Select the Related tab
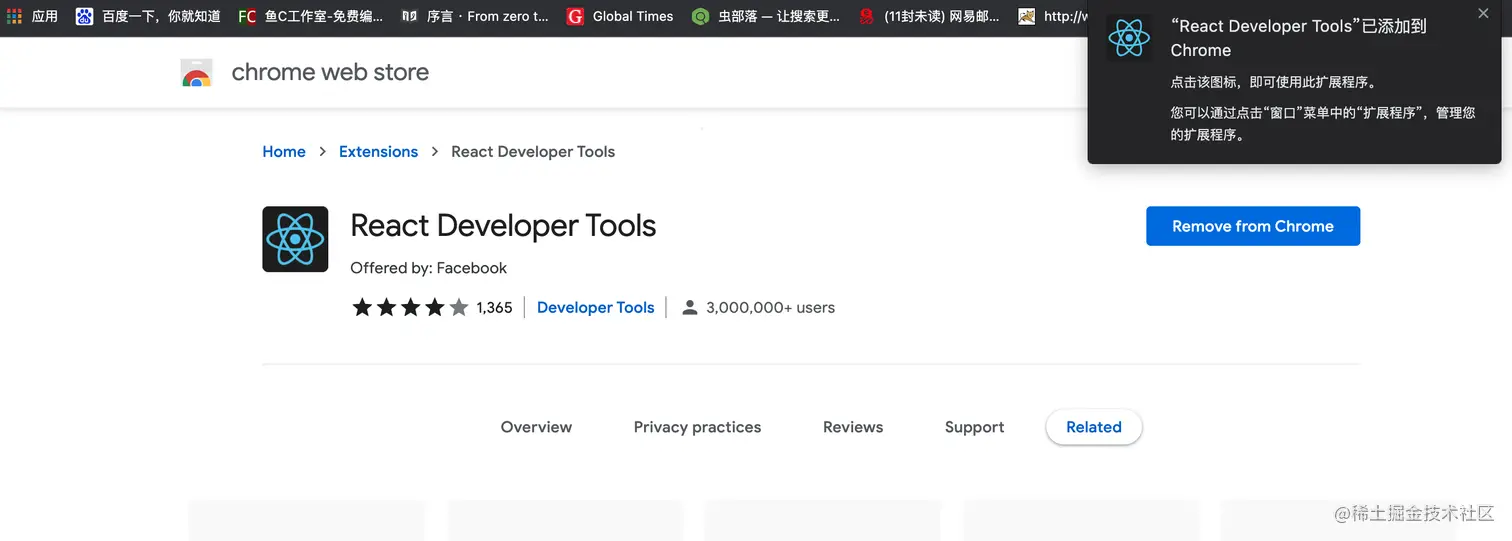Viewport: 1512px width, 541px height. (x=1094, y=427)
